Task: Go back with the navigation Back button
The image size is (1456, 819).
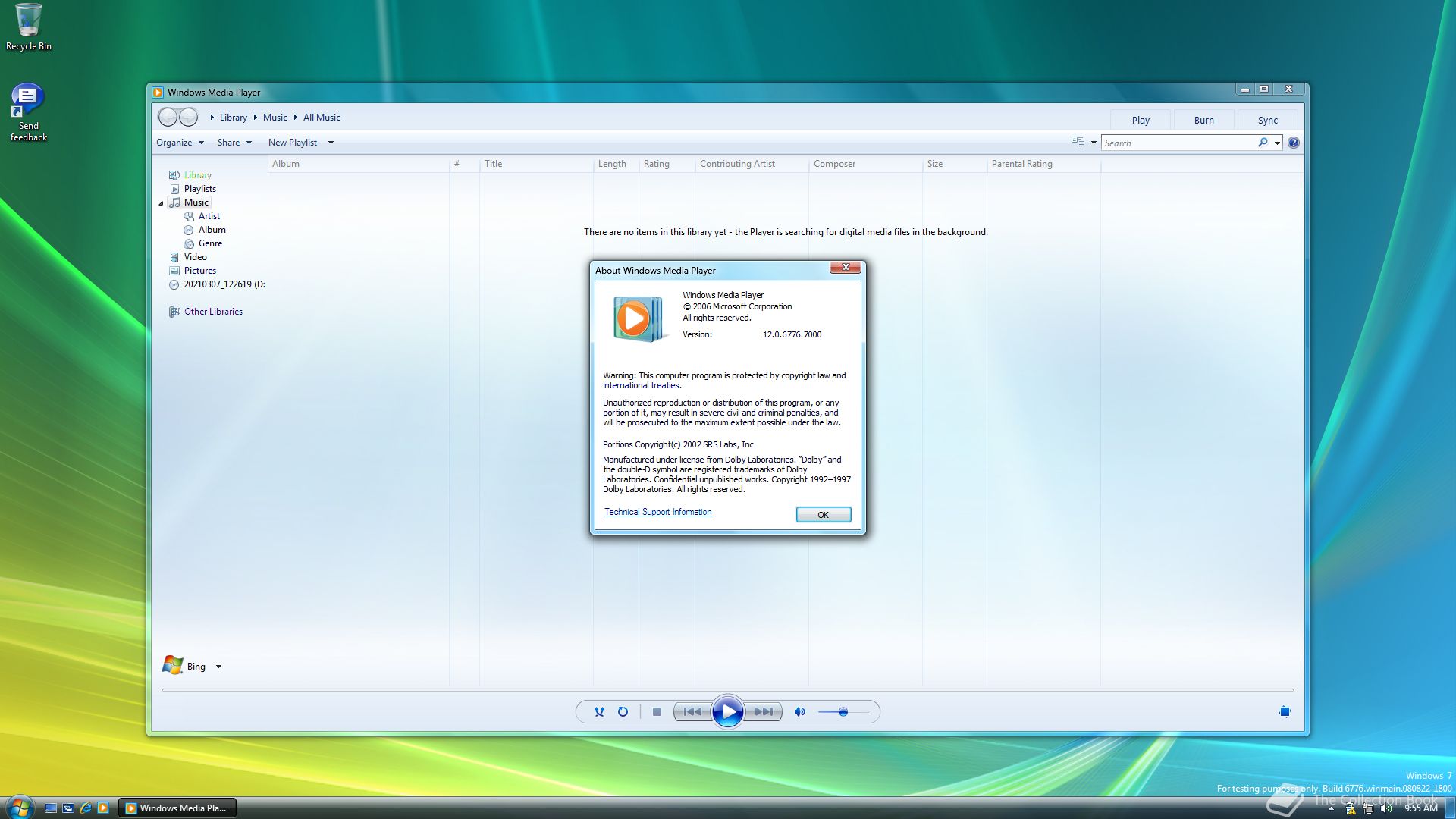Action: point(168,117)
